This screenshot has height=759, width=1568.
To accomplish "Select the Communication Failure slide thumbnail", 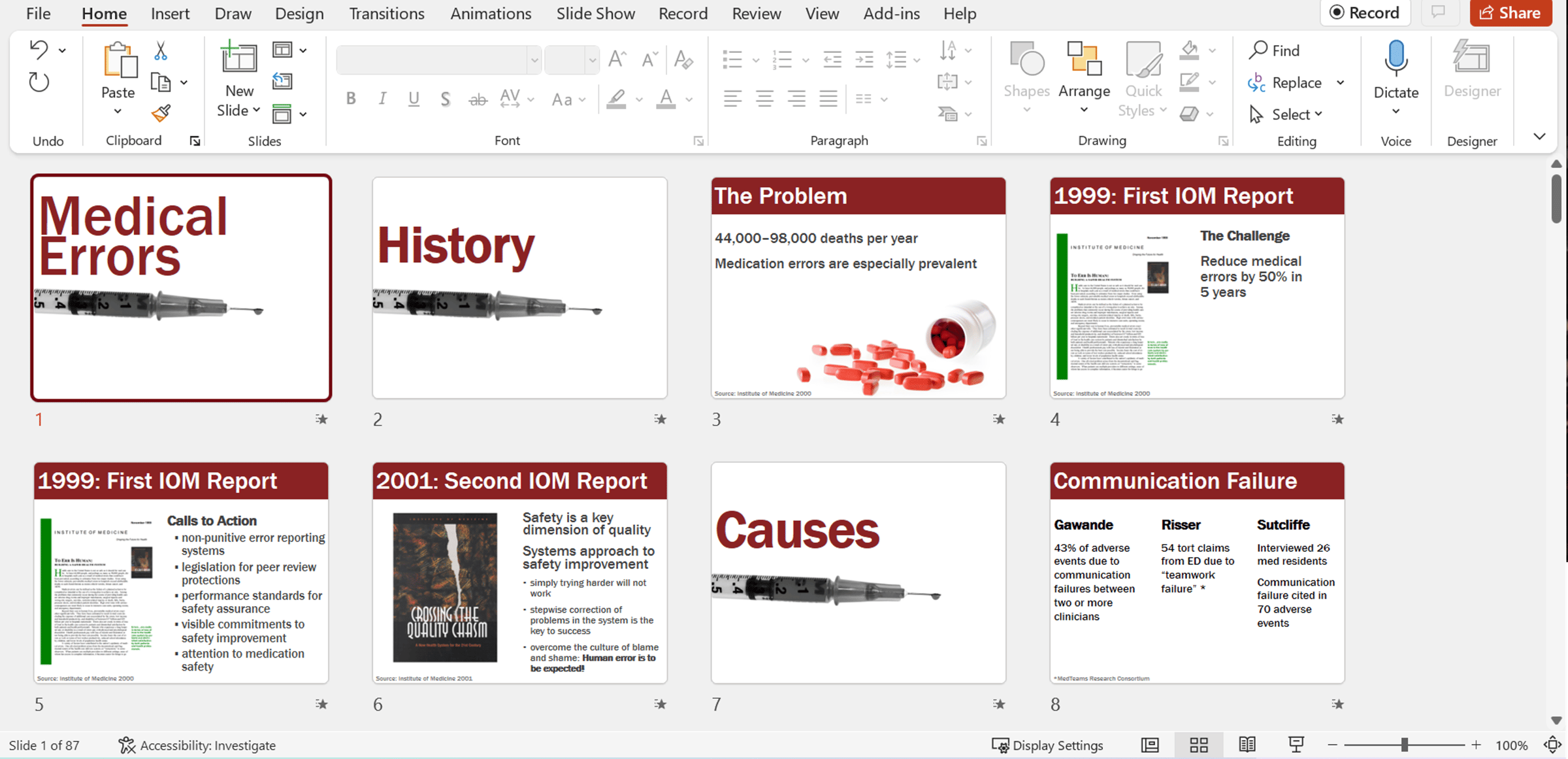I will [1197, 573].
